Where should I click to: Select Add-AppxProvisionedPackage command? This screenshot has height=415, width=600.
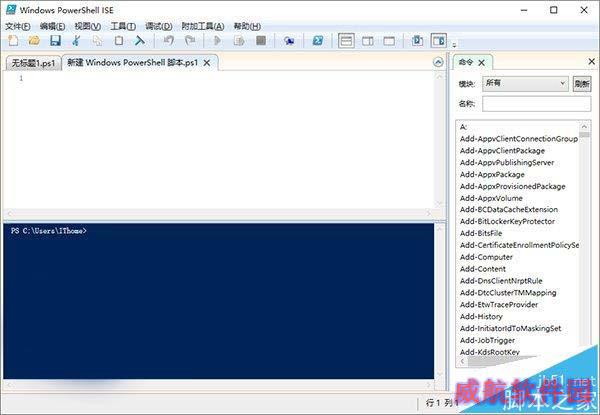[x=512, y=186]
